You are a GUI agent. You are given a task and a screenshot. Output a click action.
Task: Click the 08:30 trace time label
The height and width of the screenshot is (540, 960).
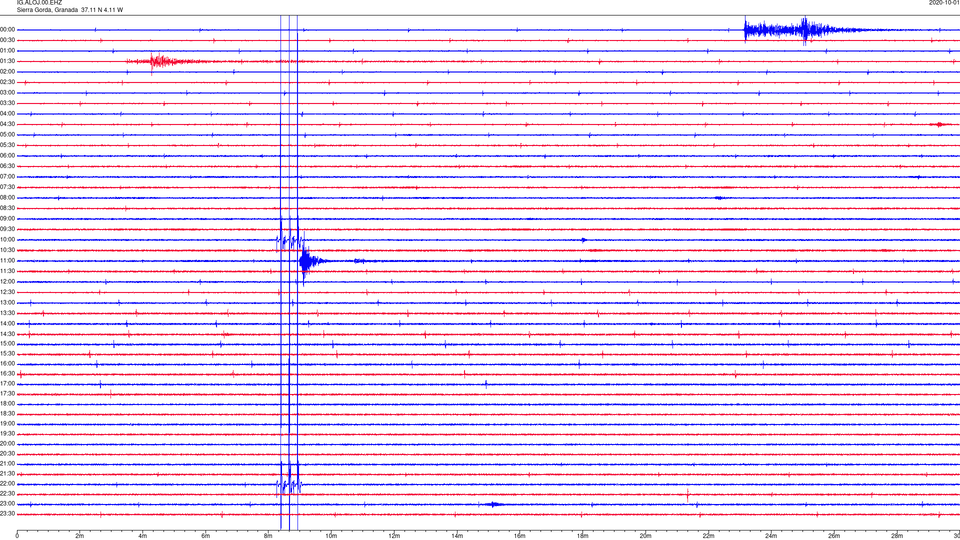[8, 208]
